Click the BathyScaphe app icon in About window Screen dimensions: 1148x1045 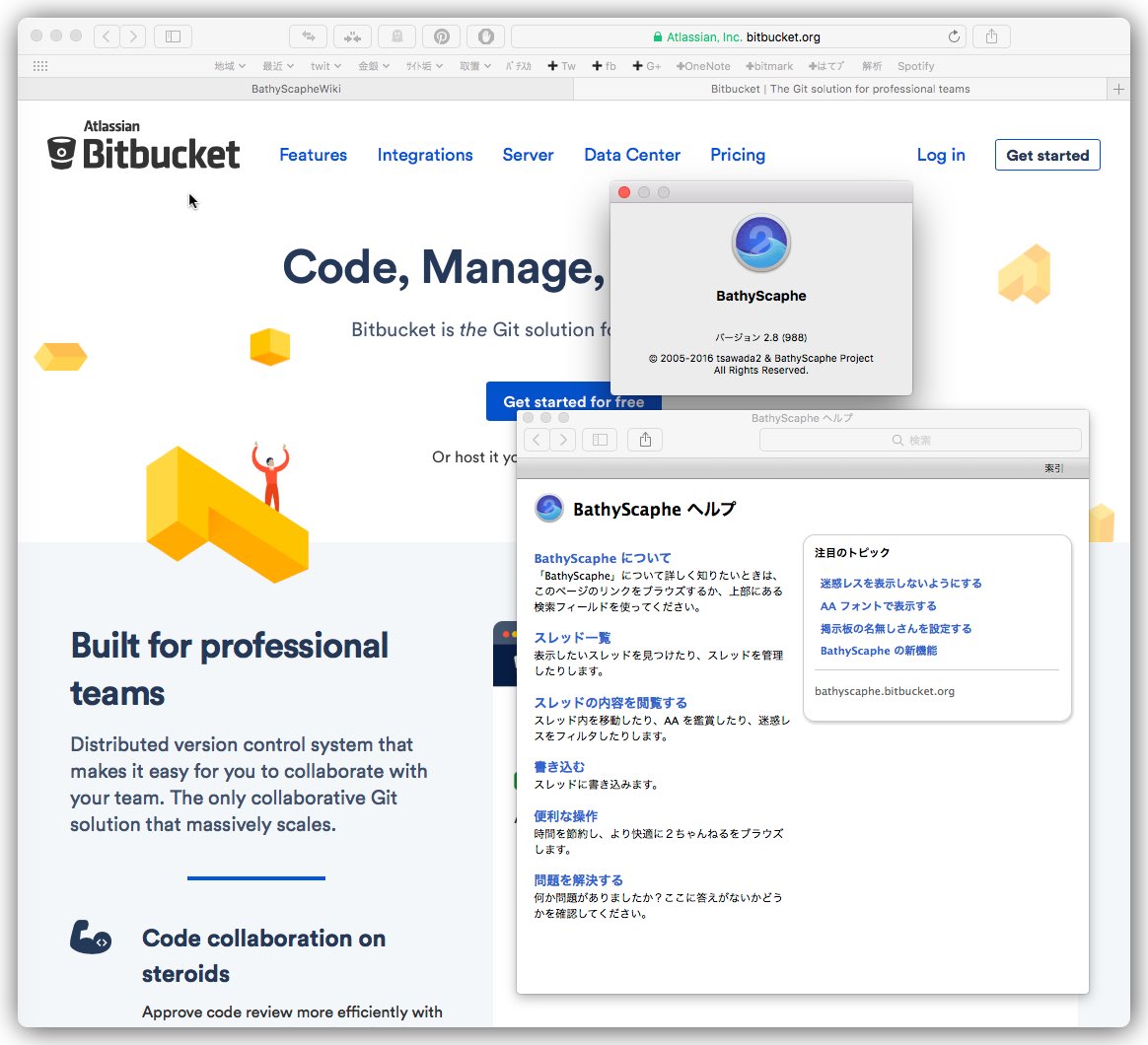pyautogui.click(x=760, y=243)
